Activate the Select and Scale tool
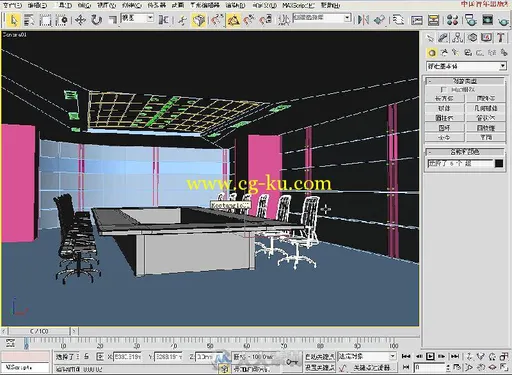Screen dimensions: 512x375 (112, 20)
